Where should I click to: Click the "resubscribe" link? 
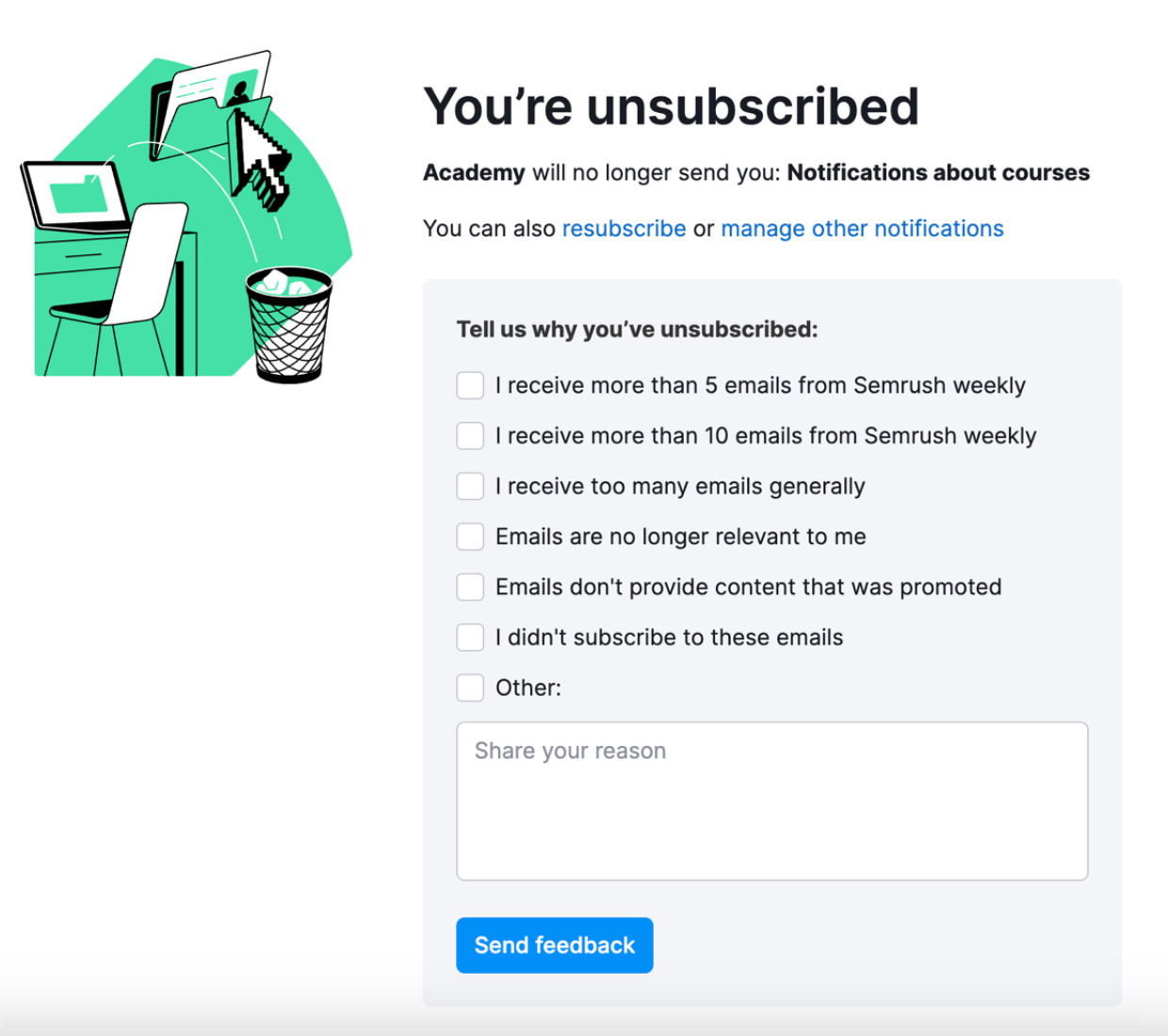[x=624, y=228]
